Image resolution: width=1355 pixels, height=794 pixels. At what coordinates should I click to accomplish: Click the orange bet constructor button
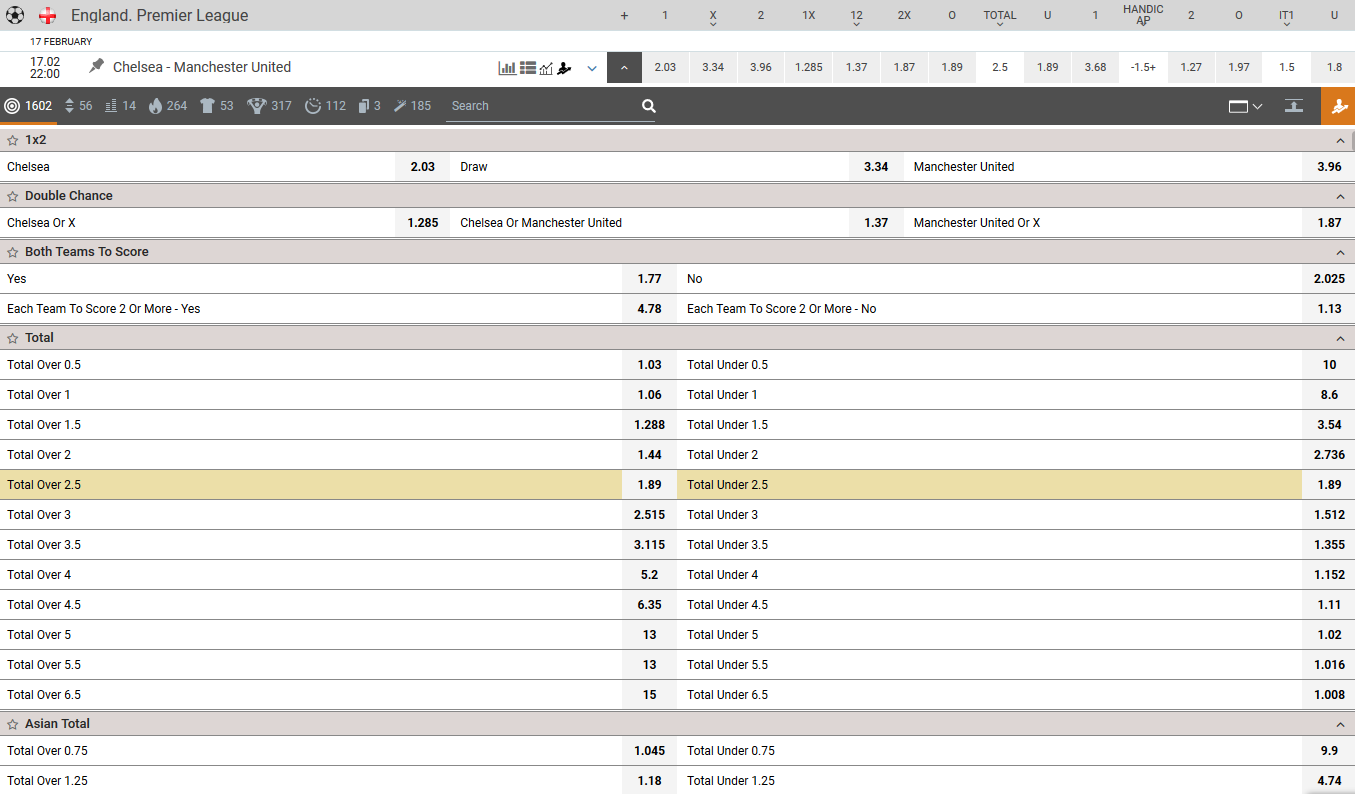click(x=1338, y=106)
